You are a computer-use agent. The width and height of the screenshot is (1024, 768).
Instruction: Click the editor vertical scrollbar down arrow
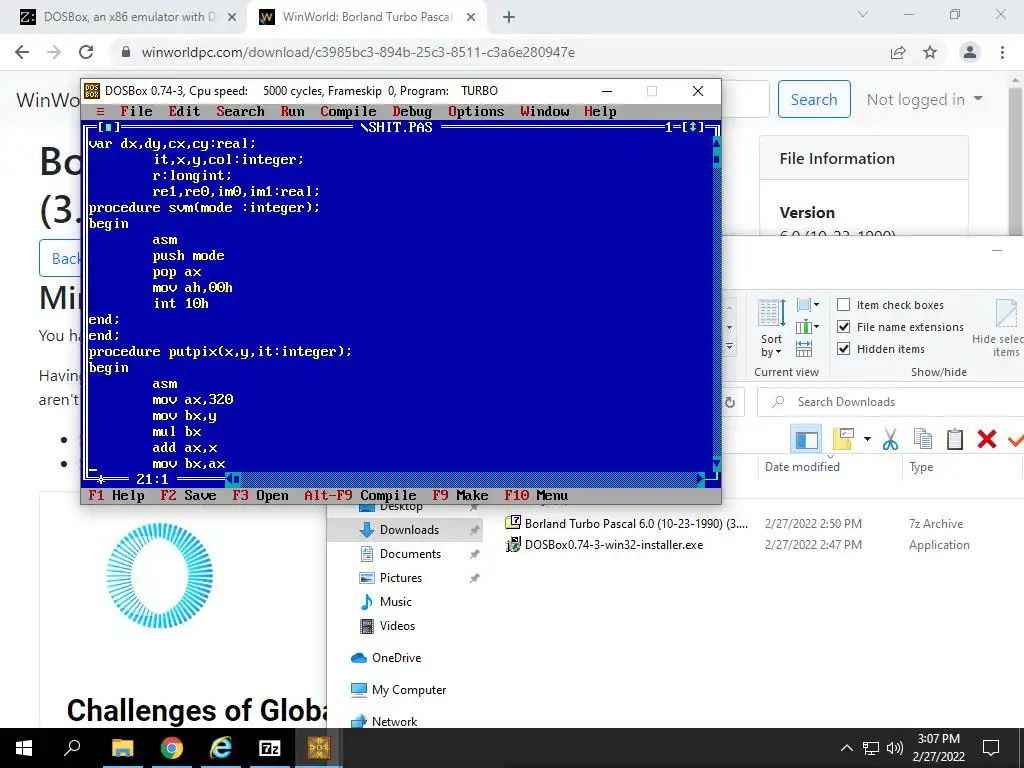tap(716, 464)
